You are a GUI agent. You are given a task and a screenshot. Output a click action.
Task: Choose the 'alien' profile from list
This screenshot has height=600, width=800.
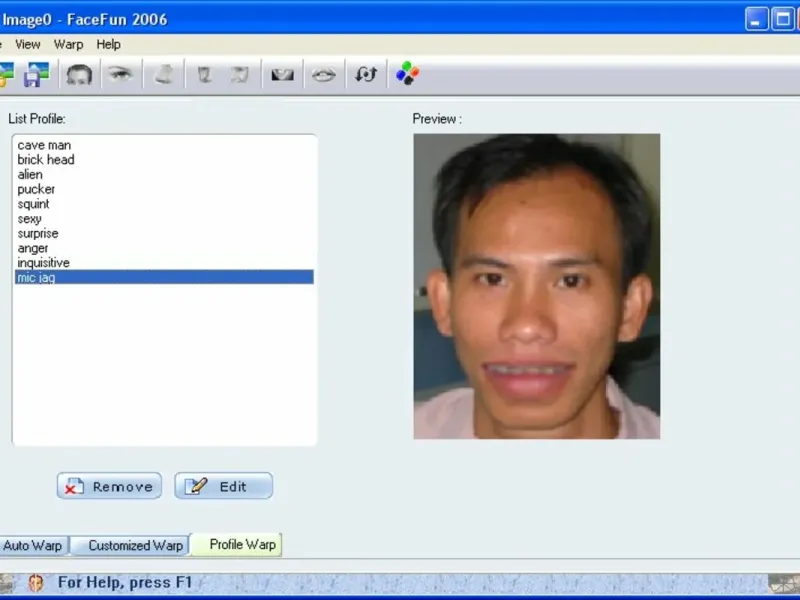[x=30, y=174]
